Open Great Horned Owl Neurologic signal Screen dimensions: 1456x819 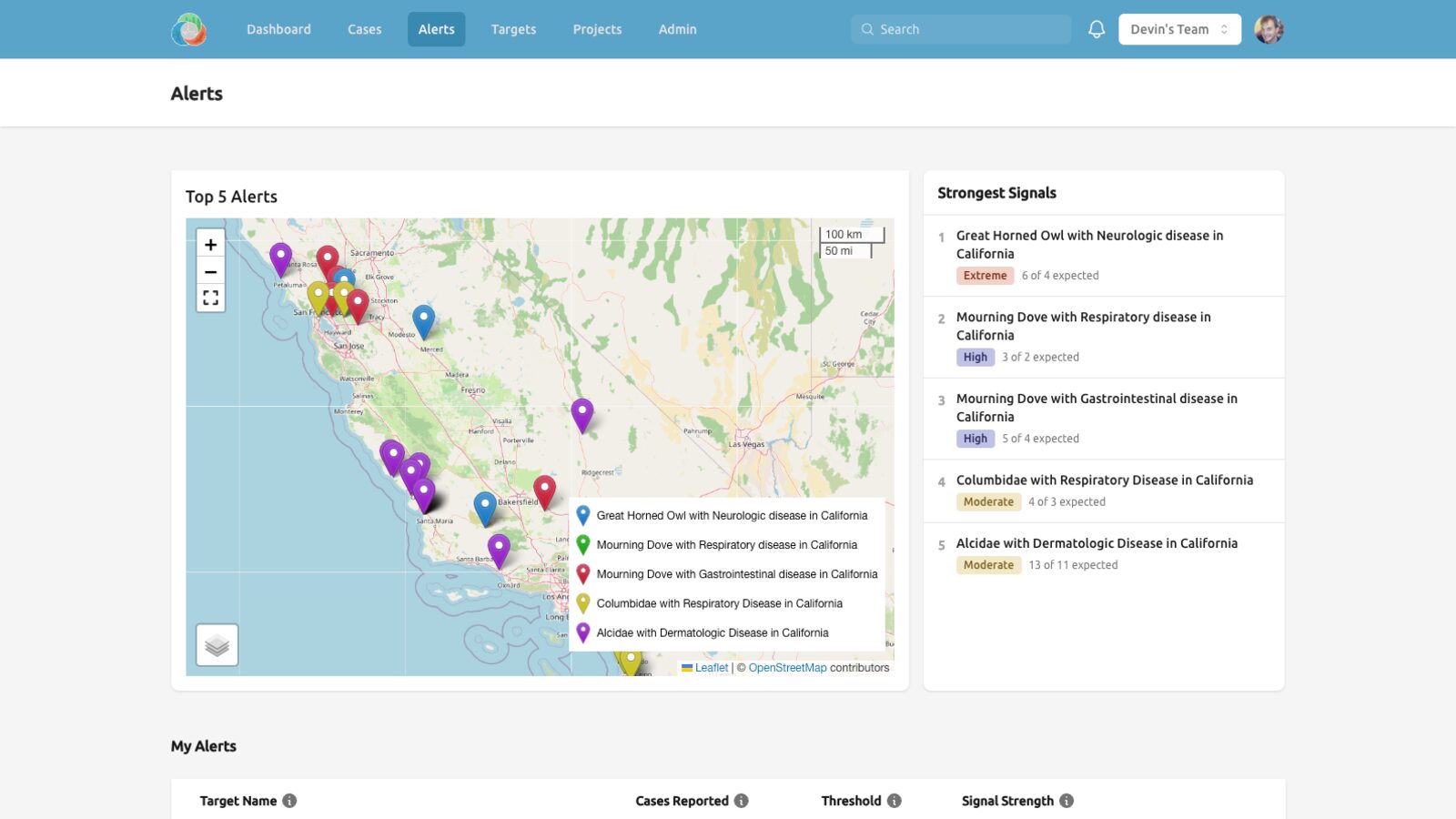tap(1104, 256)
